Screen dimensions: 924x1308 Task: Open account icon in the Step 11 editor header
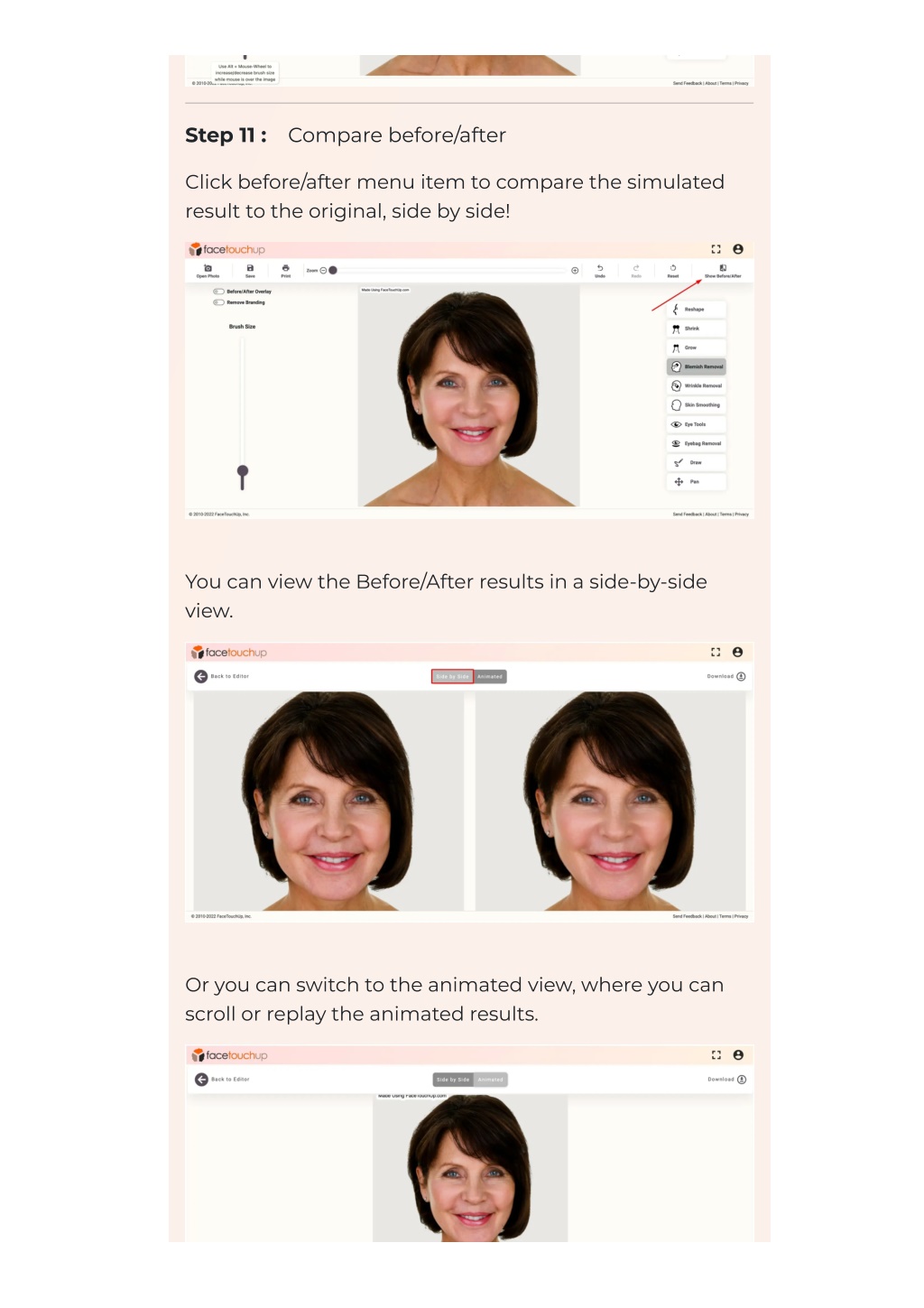click(x=738, y=249)
